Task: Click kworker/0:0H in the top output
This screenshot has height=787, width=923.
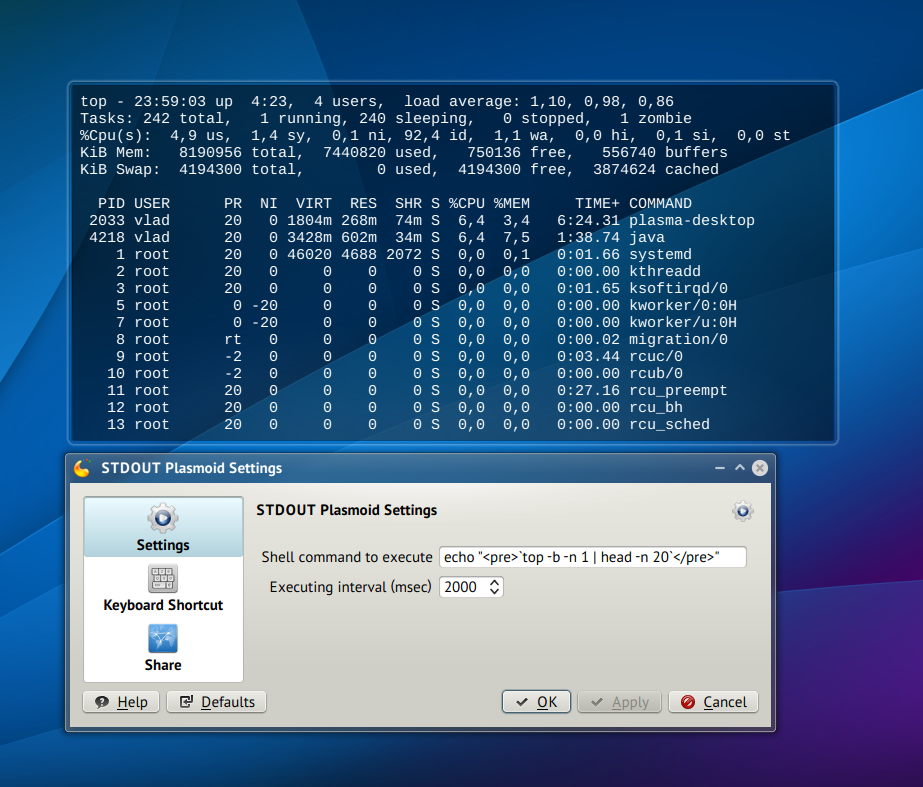Action: (x=683, y=305)
